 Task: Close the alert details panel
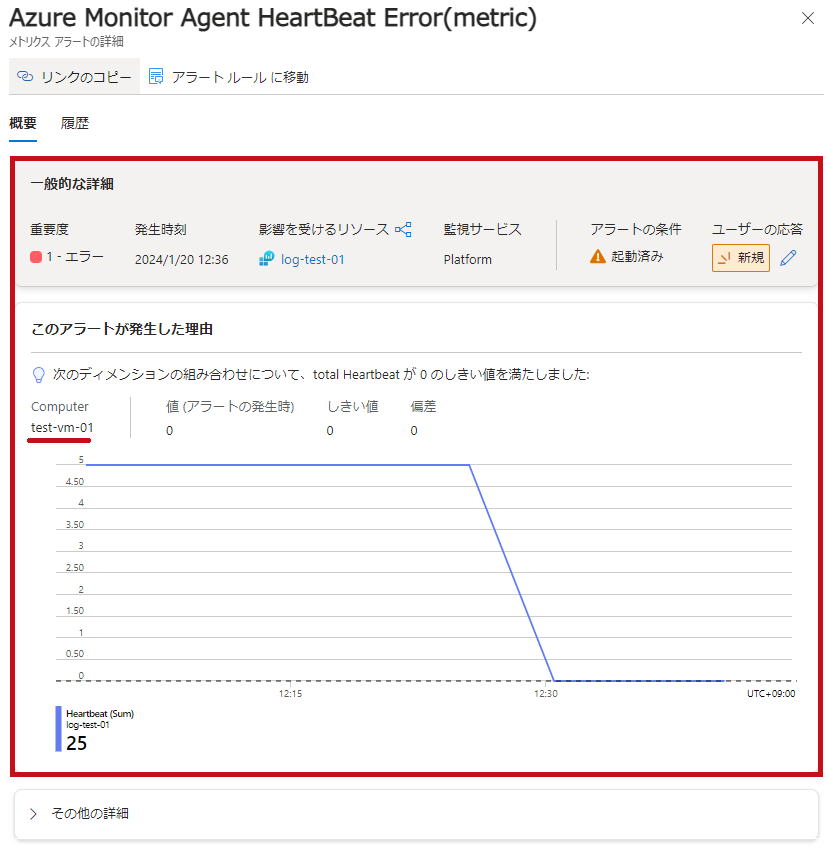click(807, 18)
